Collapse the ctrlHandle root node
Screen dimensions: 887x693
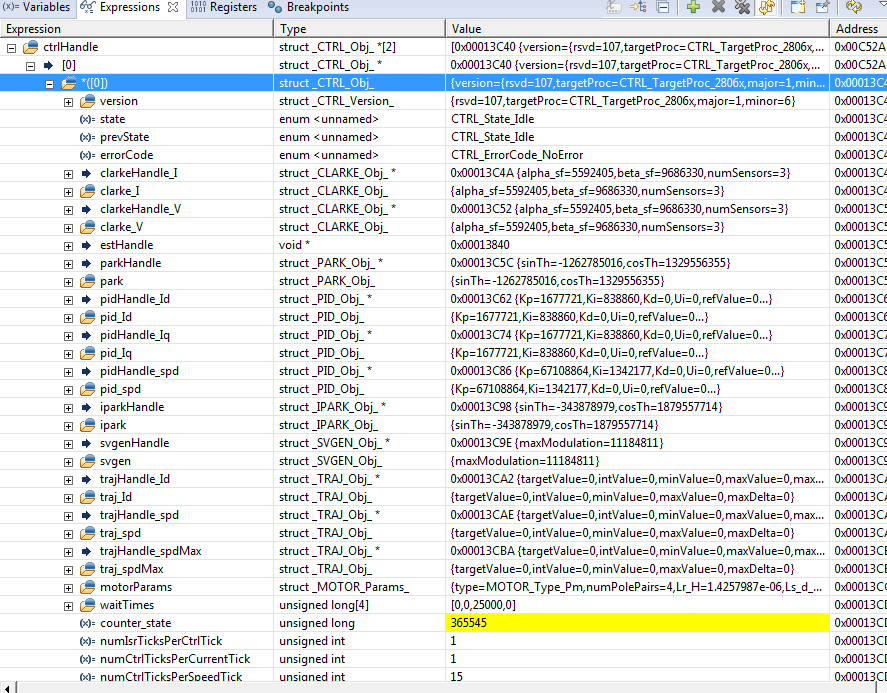tap(11, 48)
